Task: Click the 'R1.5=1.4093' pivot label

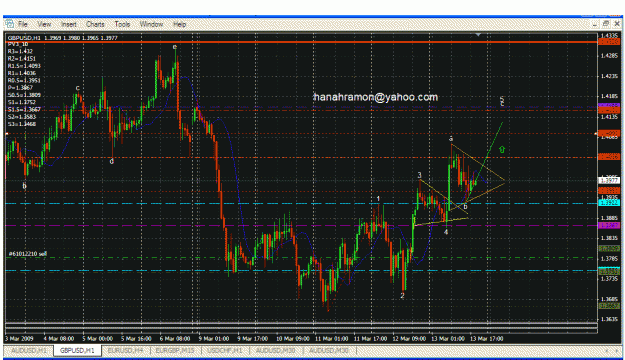Action: [x=24, y=66]
